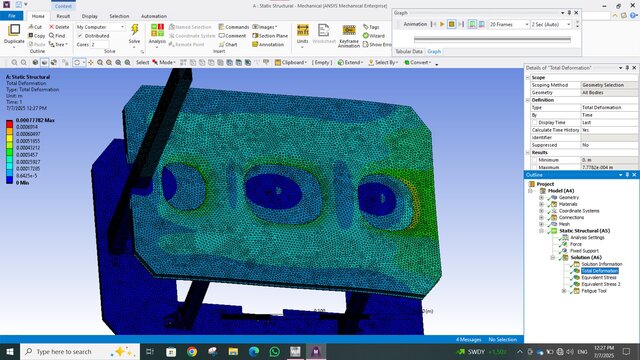640x360 pixels.
Task: Open the Mode dropdown
Action: [164, 62]
